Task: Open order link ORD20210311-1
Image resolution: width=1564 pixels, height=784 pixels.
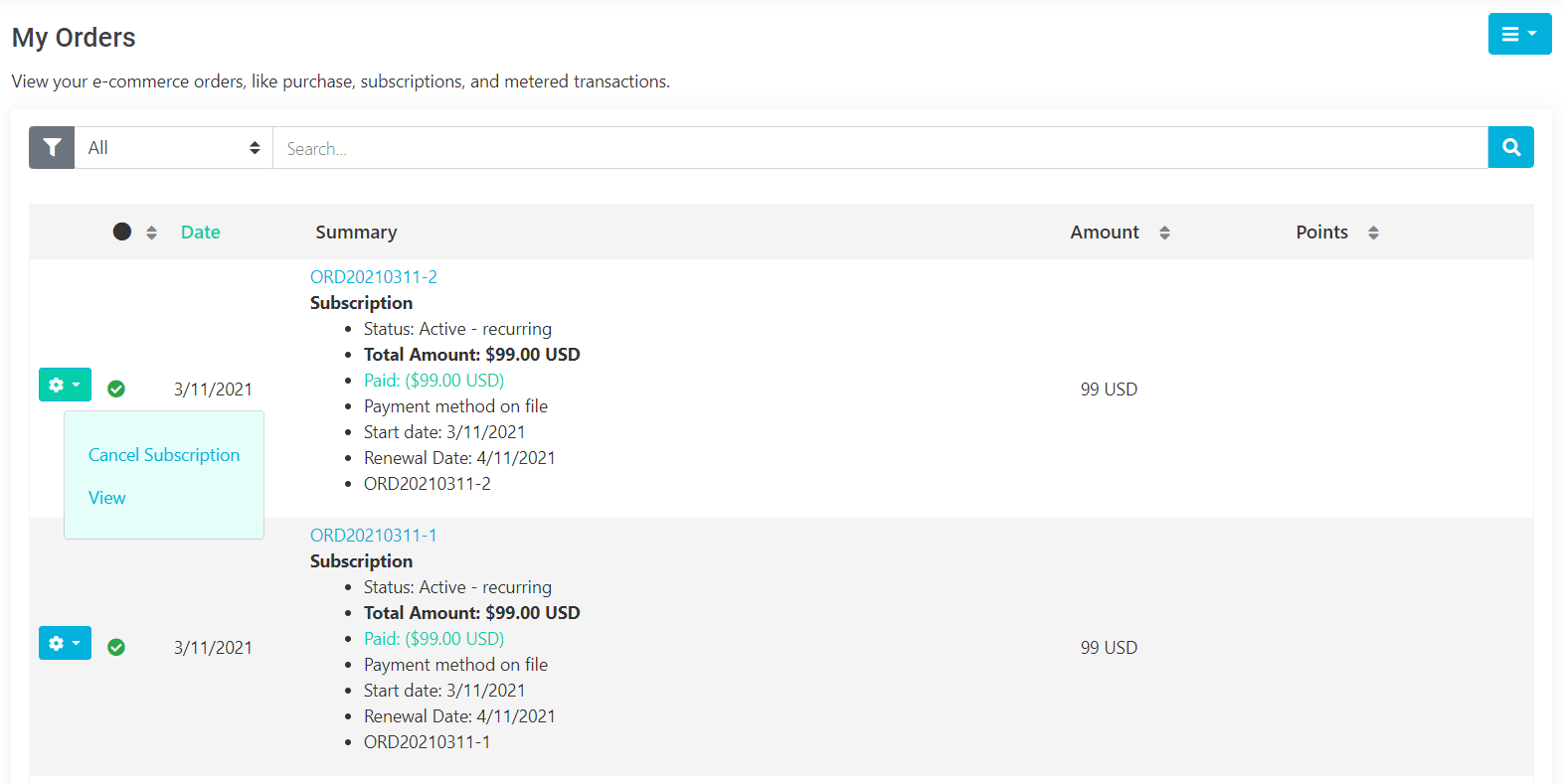Action: tap(374, 536)
